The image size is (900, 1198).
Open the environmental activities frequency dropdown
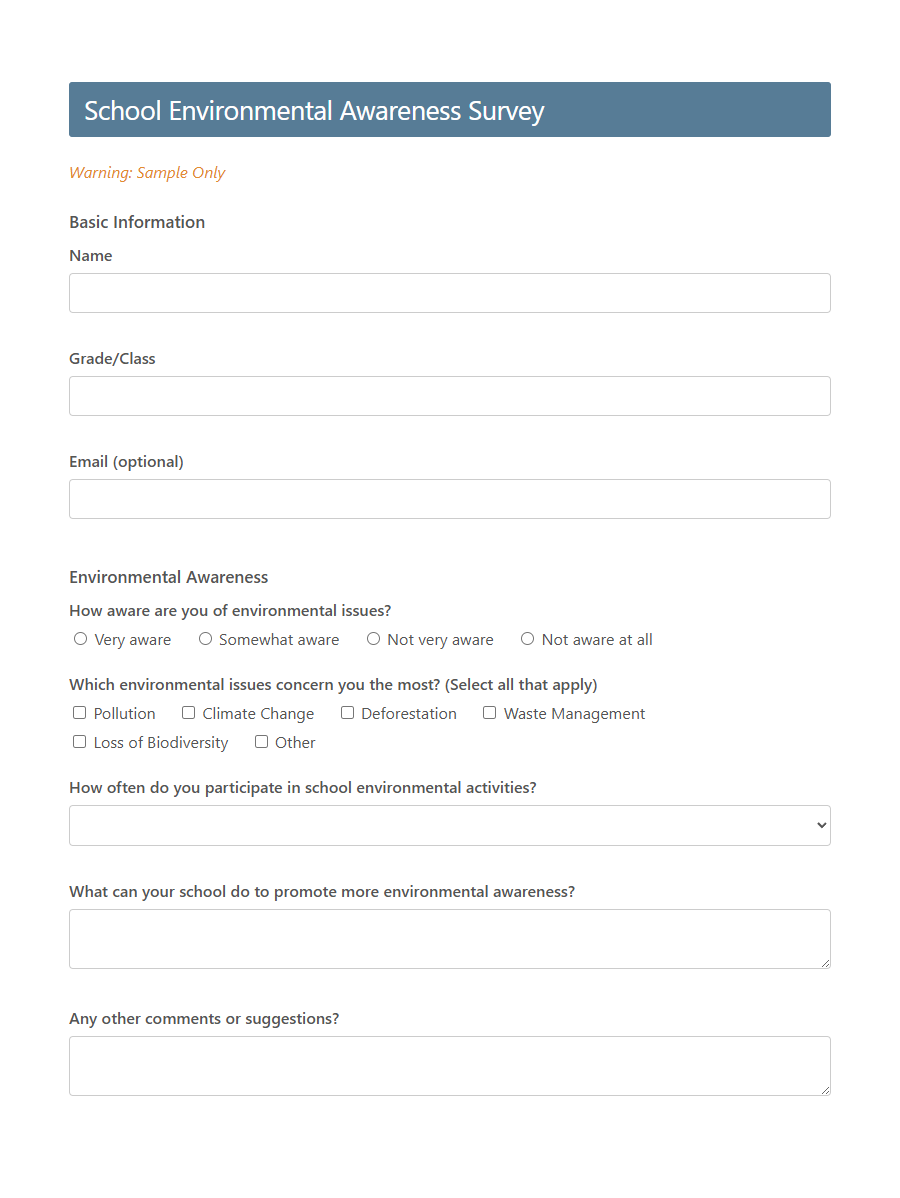(449, 824)
